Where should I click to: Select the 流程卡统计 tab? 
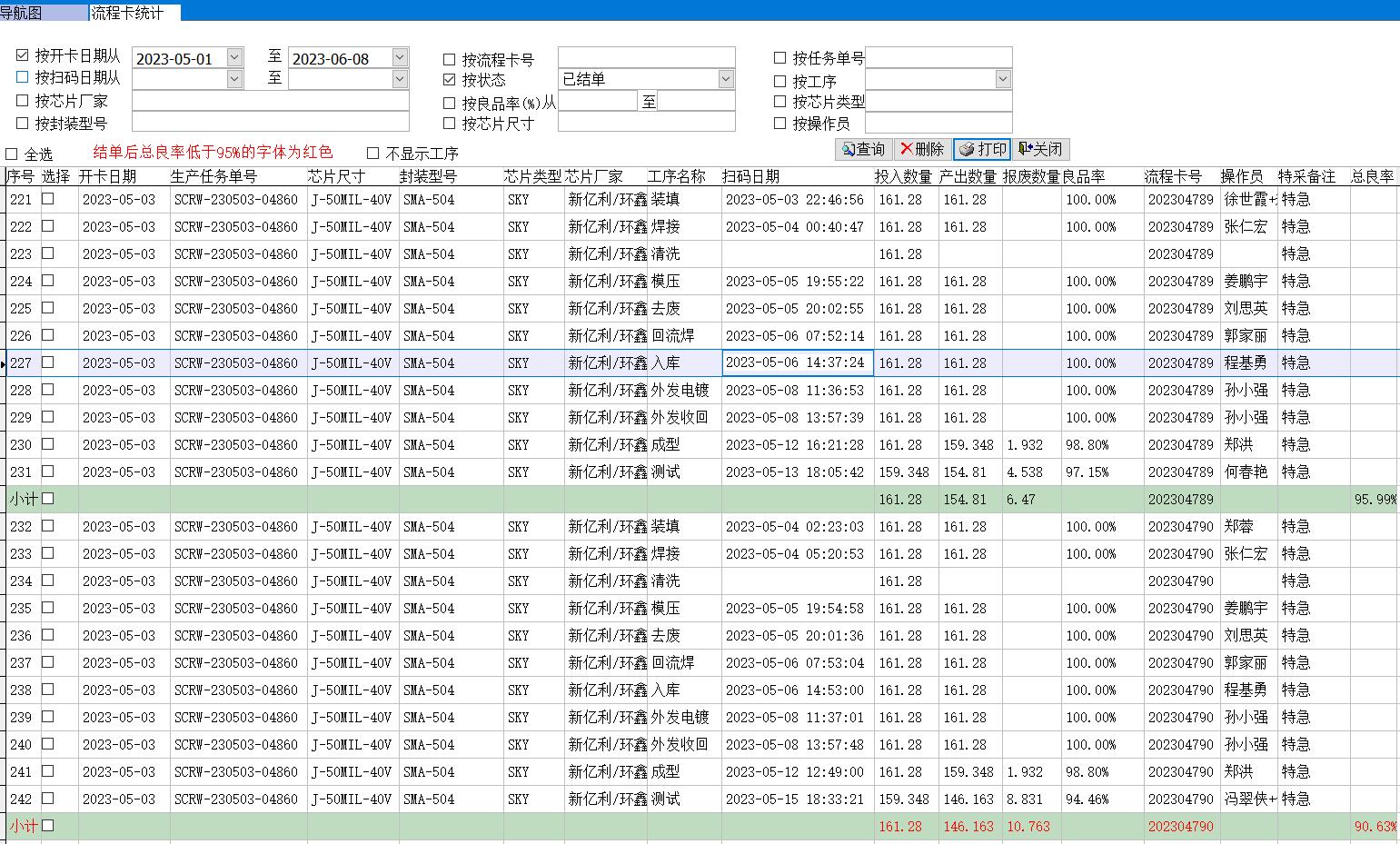pyautogui.click(x=127, y=13)
